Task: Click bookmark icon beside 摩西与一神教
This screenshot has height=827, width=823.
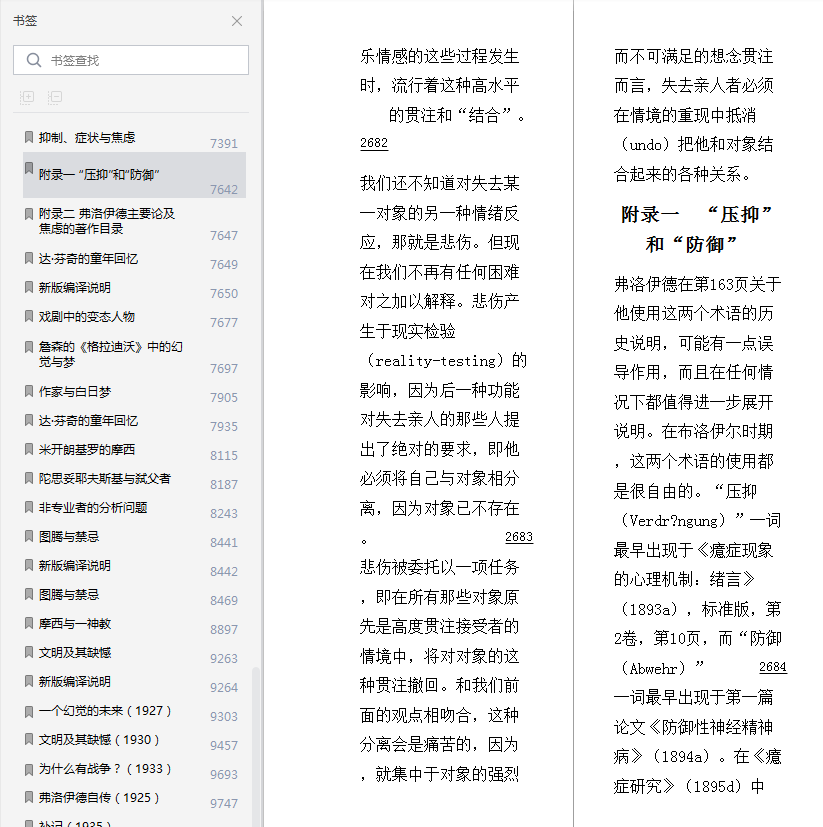Action: (x=29, y=623)
